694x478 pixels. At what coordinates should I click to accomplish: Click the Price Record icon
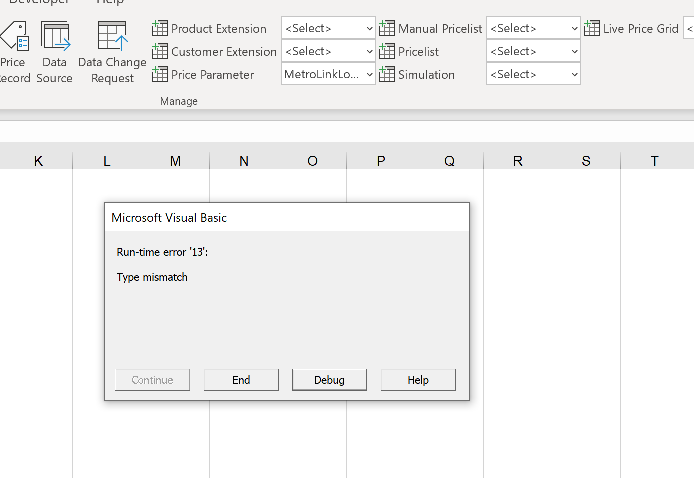[14, 40]
